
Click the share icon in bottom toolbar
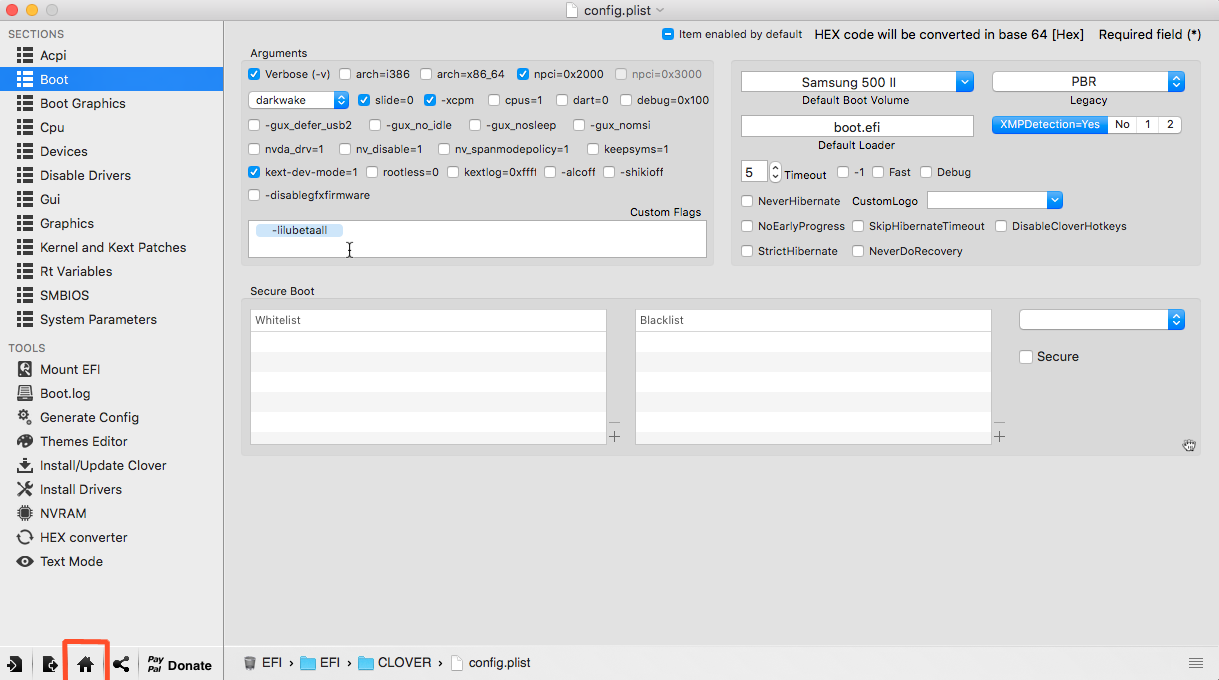click(121, 664)
